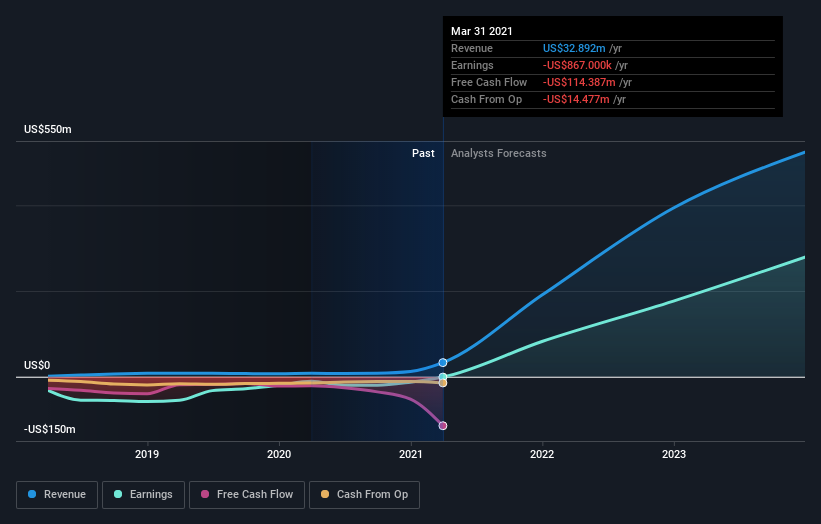Toggle the Revenue legend series
Screen dimensions: 821x524
(57, 495)
